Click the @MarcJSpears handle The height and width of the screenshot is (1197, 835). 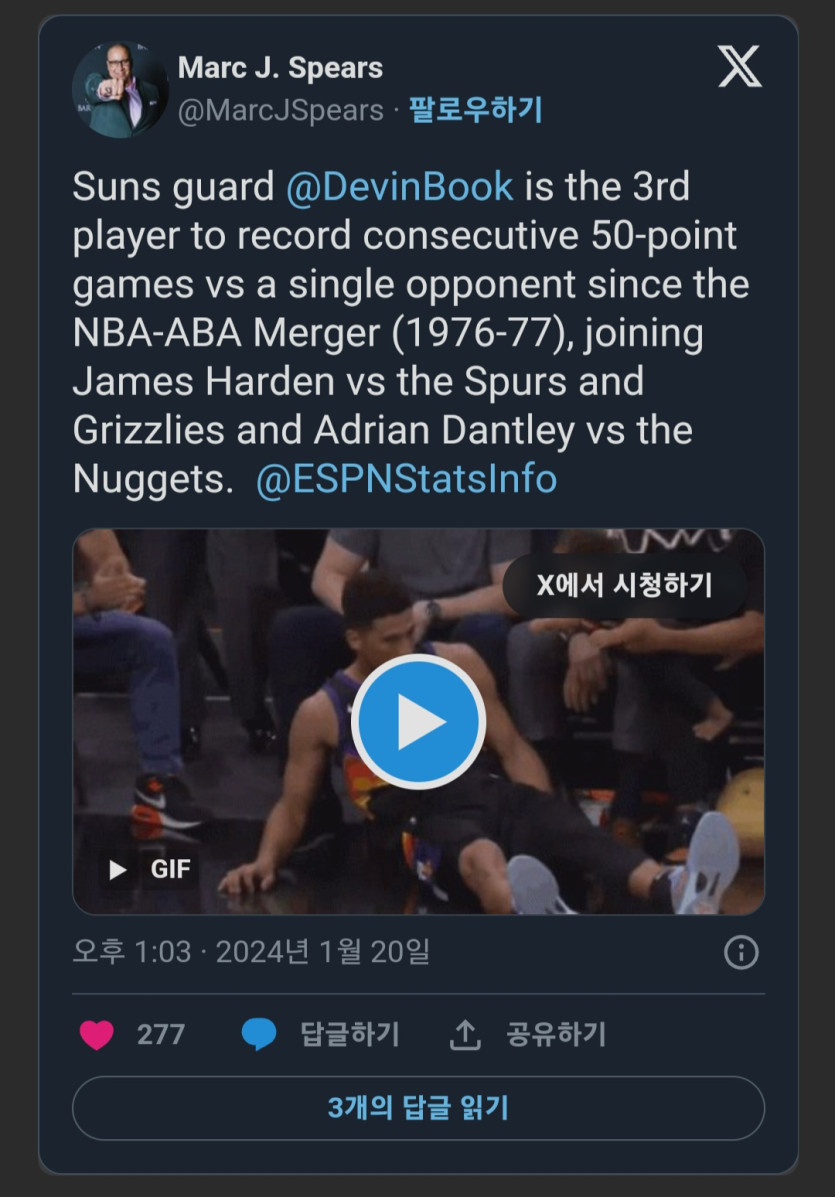pyautogui.click(x=281, y=110)
